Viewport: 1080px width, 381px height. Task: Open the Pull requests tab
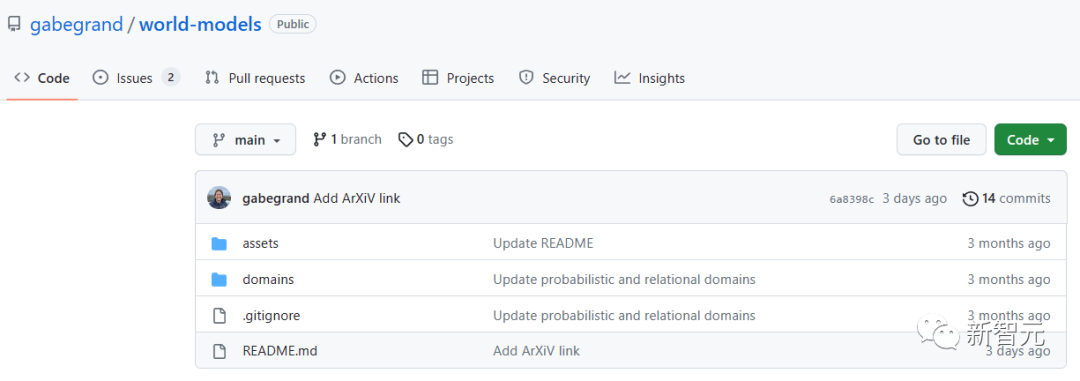pyautogui.click(x=255, y=78)
